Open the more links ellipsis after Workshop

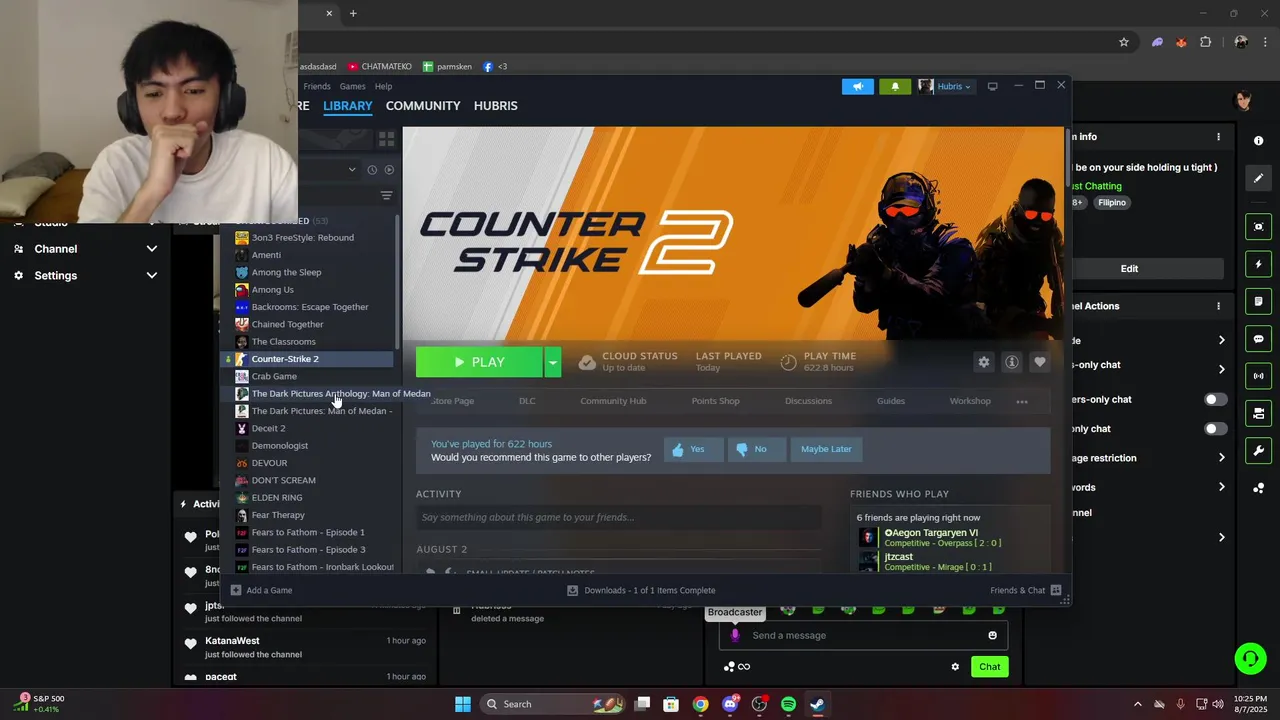[1022, 402]
